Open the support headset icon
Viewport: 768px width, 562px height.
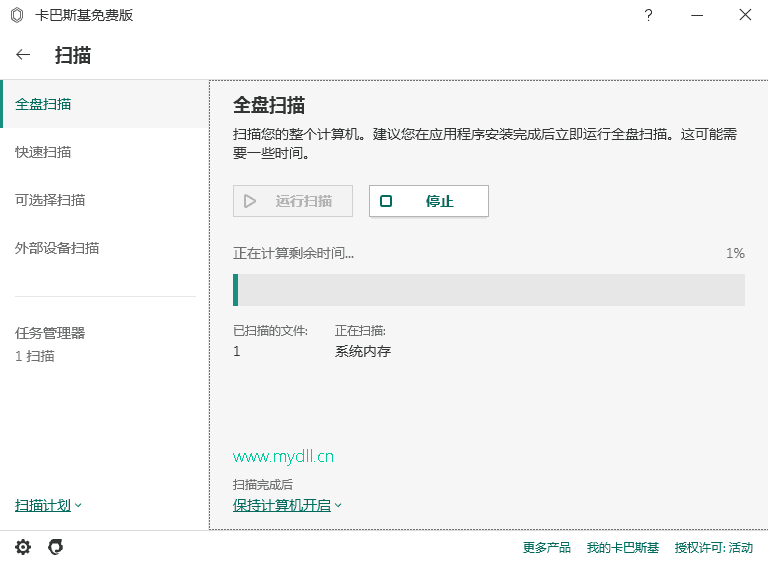pyautogui.click(x=55, y=546)
